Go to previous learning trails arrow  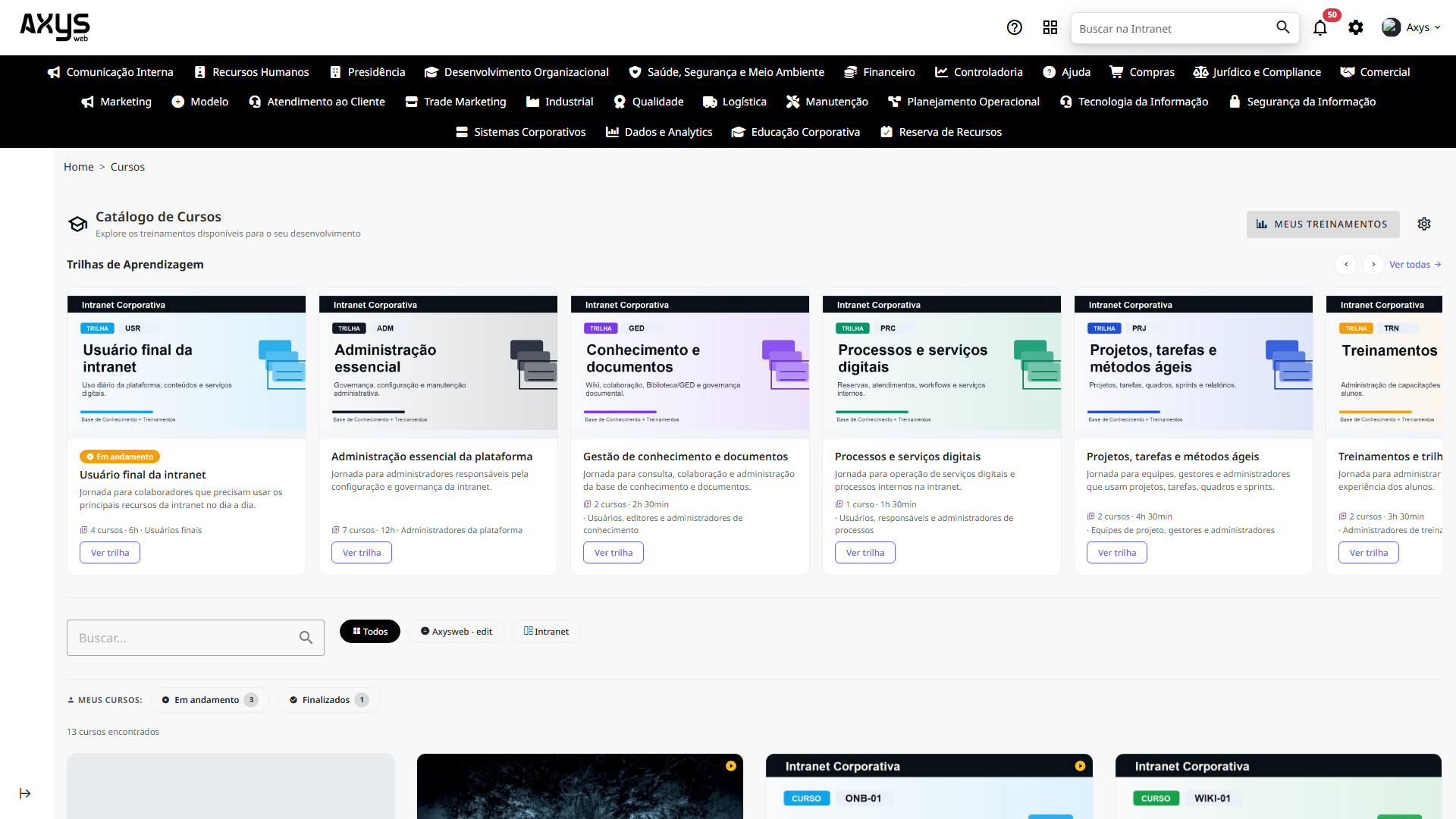1346,265
